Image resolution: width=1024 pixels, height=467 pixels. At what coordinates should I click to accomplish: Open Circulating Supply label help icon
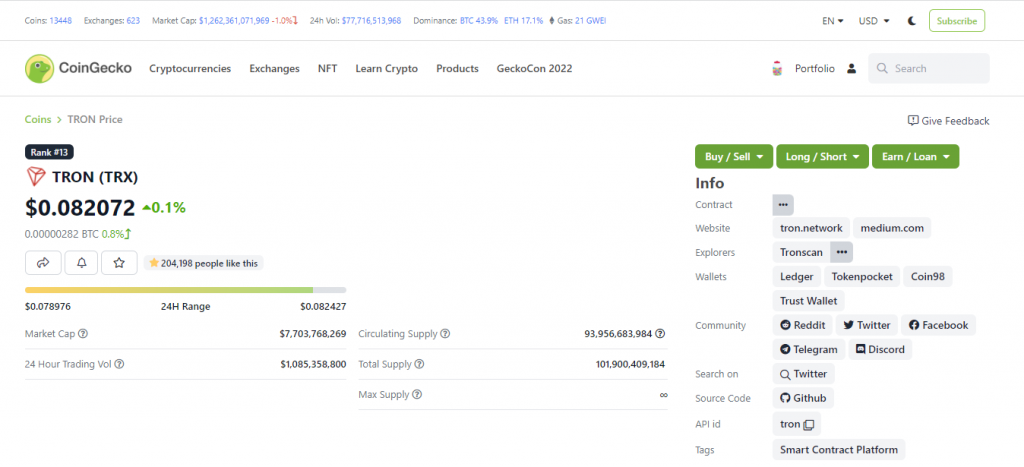click(445, 334)
